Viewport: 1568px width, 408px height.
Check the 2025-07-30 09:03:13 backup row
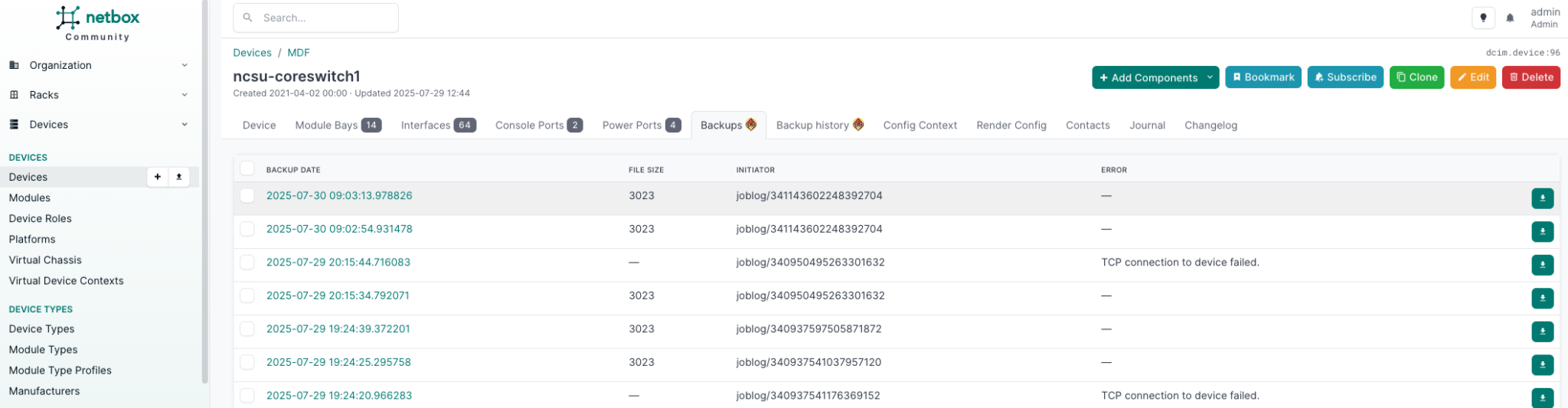pos(247,196)
